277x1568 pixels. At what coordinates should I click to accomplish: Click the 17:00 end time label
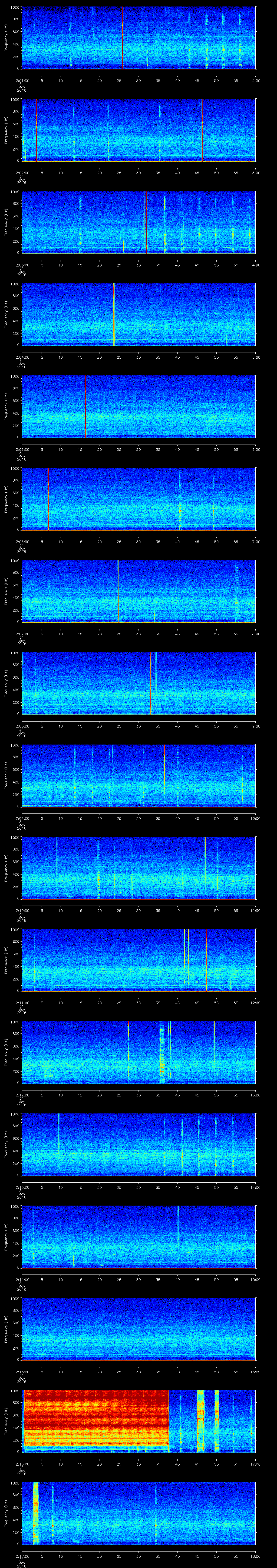click(255, 1463)
